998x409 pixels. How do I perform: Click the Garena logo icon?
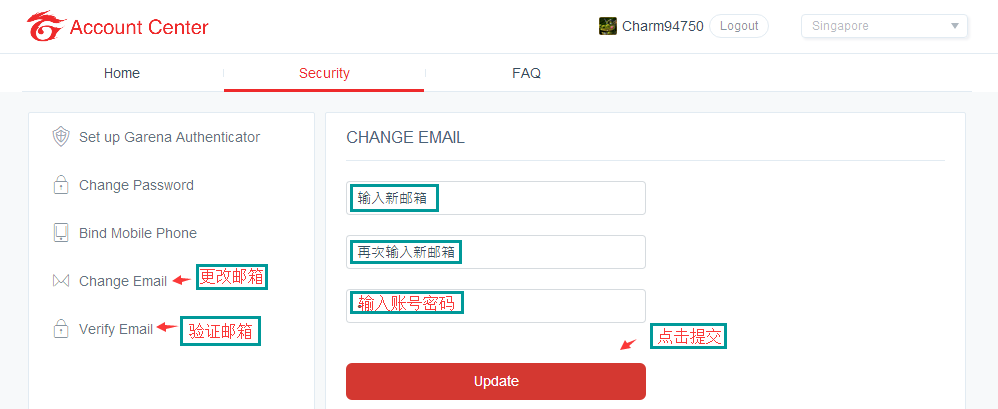[45, 27]
